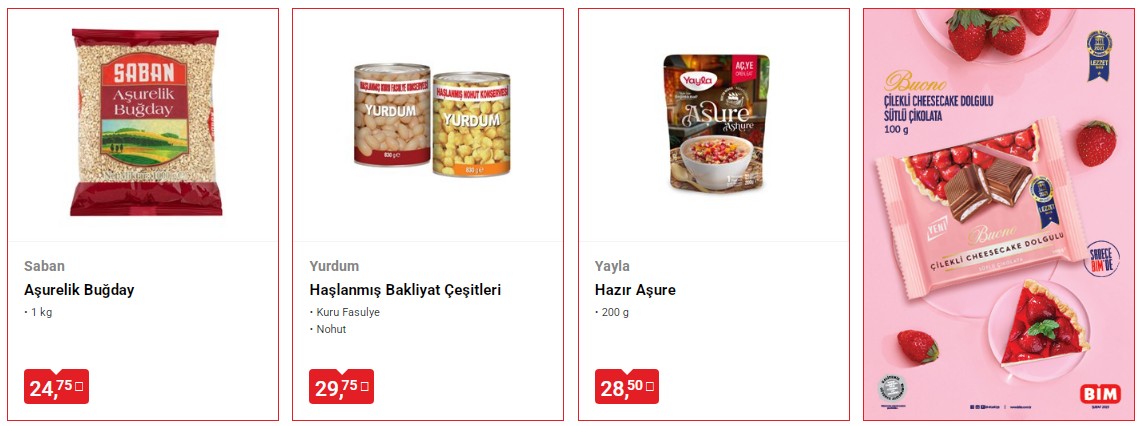The height and width of the screenshot is (426, 1140).
Task: Click the Yayla brand name
Action: [612, 266]
